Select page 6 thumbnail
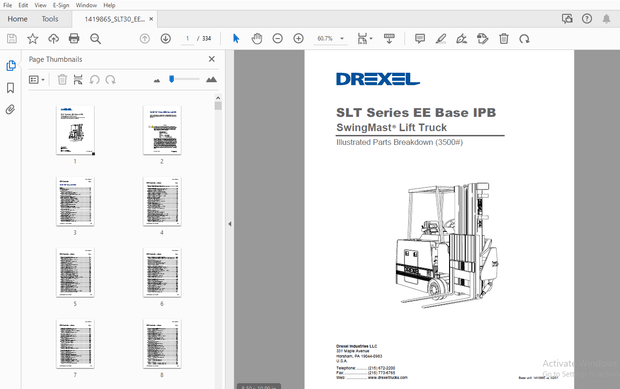 click(x=162, y=273)
